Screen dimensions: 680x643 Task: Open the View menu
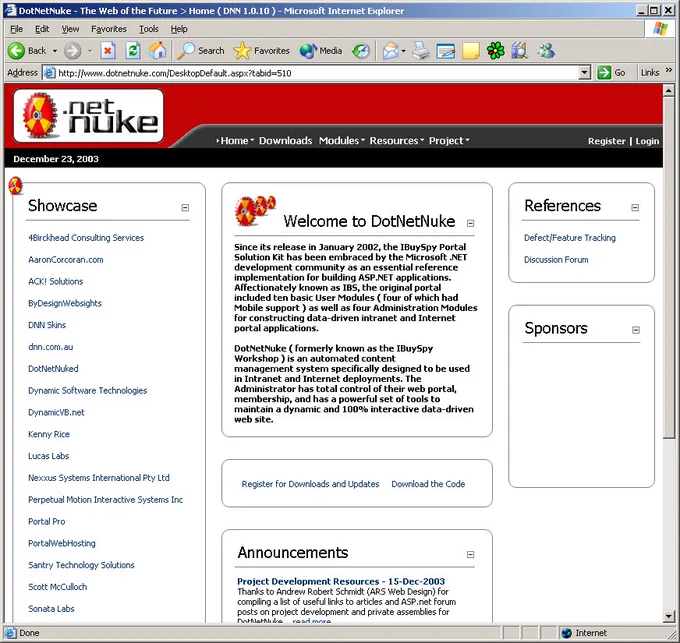click(x=70, y=29)
